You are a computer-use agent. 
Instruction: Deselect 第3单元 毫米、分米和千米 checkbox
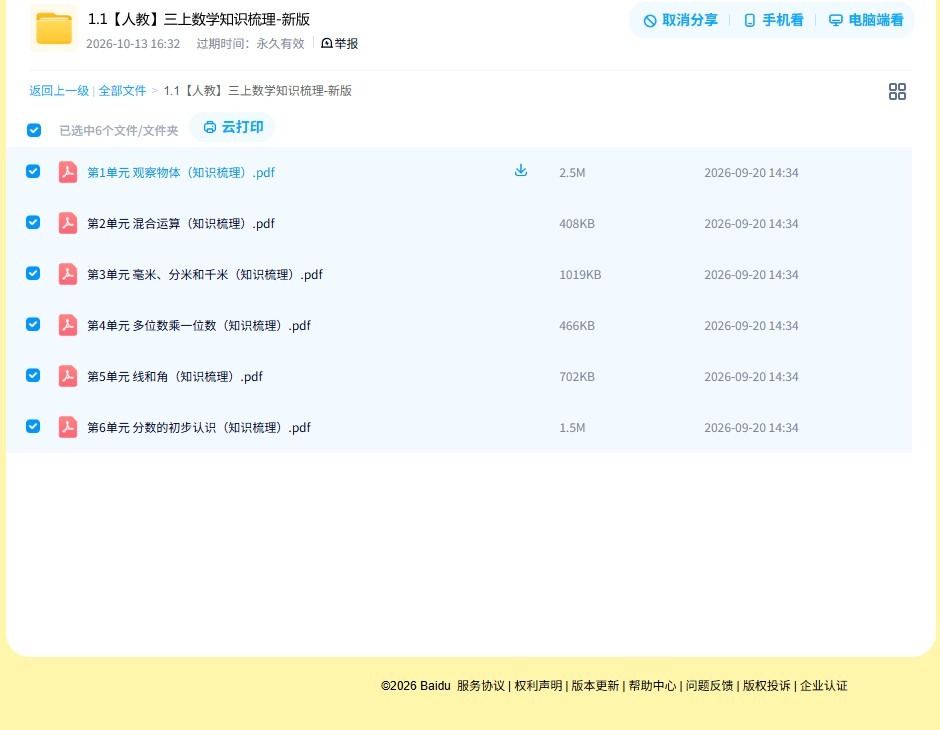33,273
